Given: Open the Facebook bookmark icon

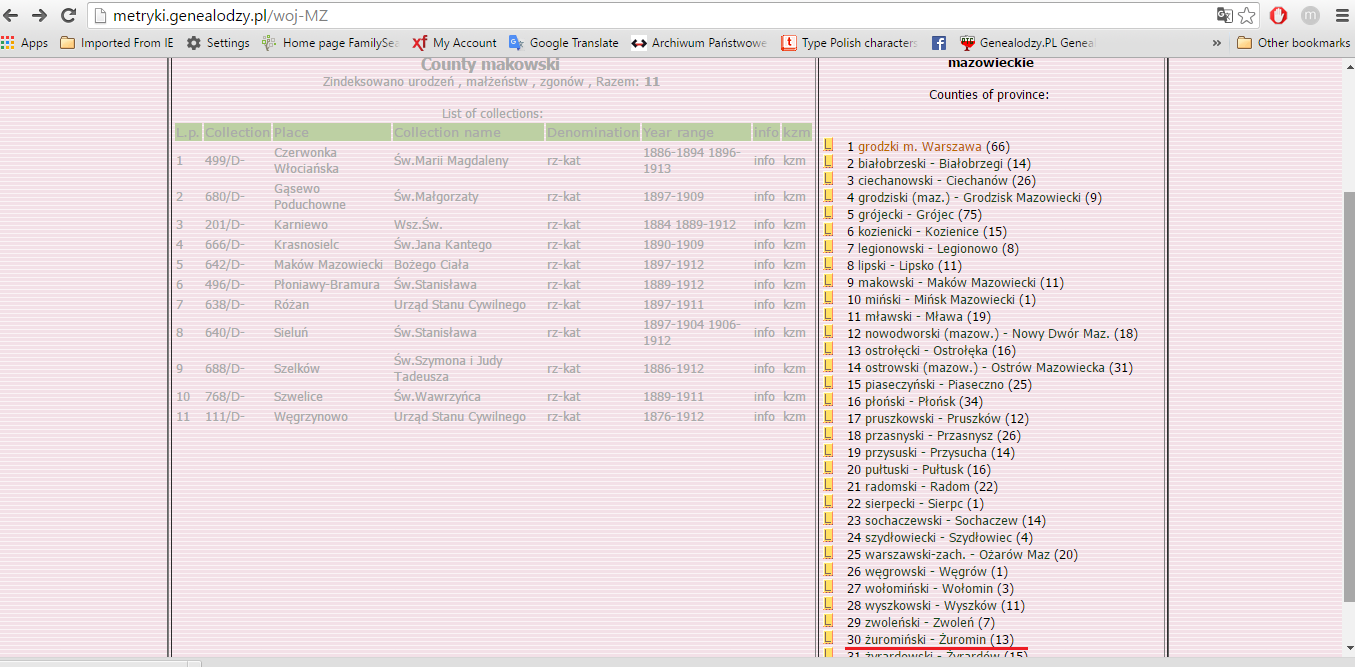Looking at the screenshot, I should coord(939,43).
